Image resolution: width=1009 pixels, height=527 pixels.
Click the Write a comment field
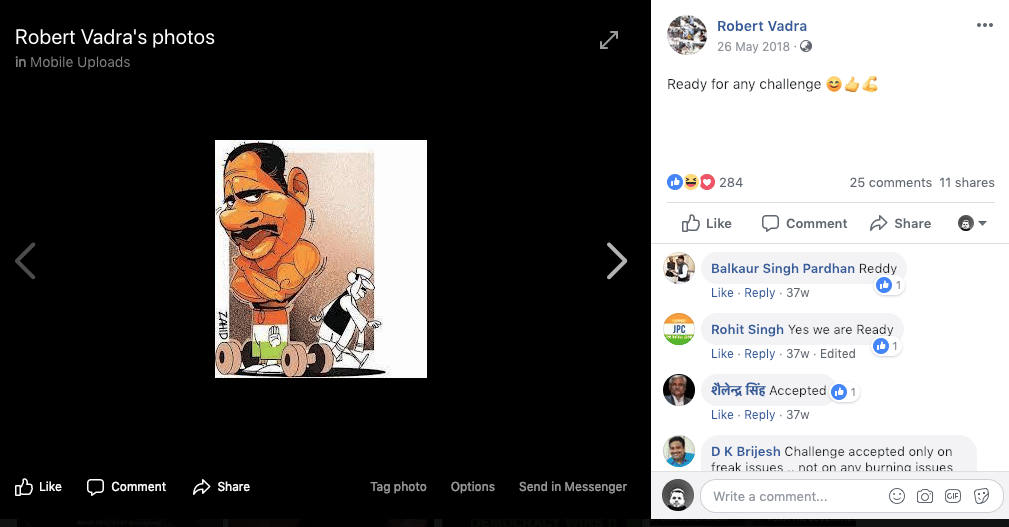pyautogui.click(x=790, y=496)
